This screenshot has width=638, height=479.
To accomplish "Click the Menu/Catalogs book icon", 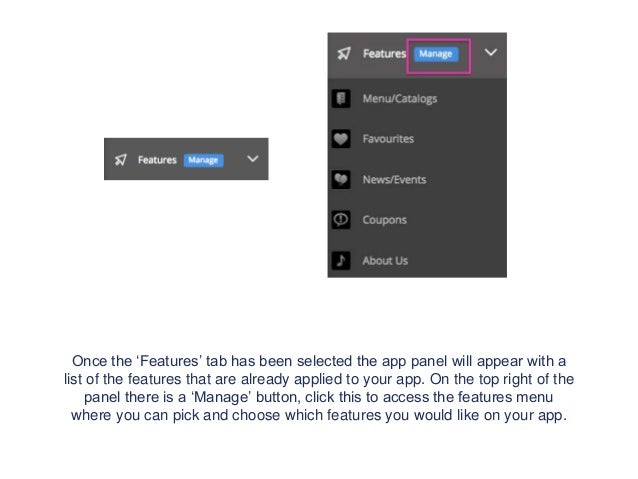I will tap(341, 99).
